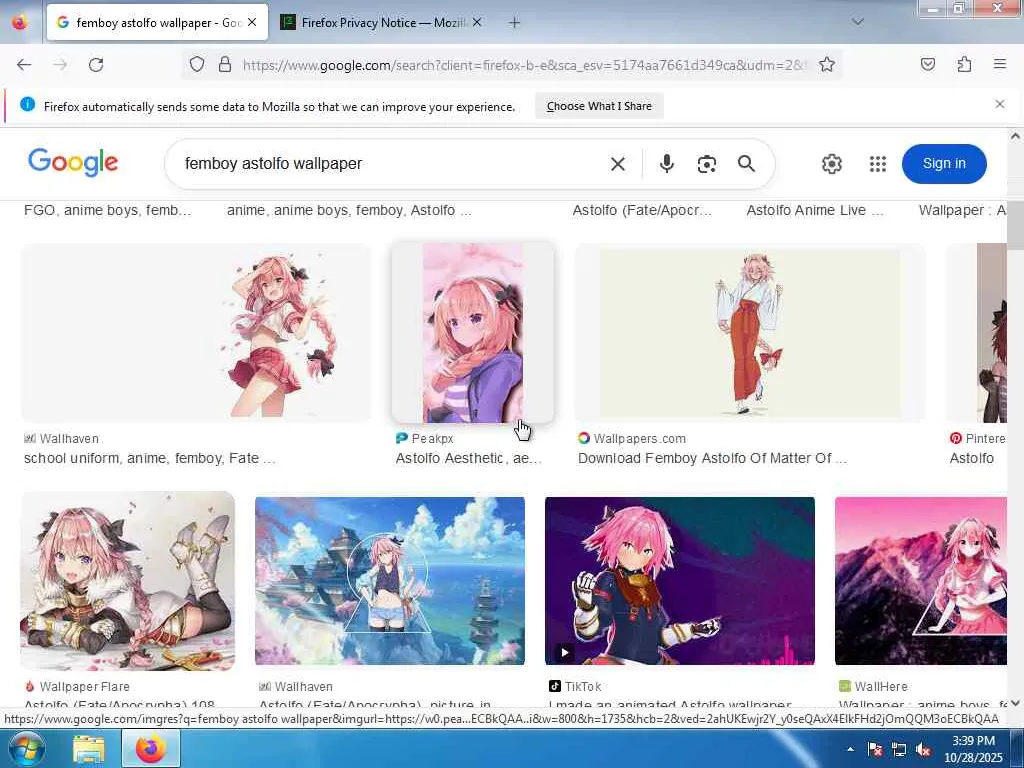1024x768 pixels.
Task: Open the WallHere pink mountain image
Action: pyautogui.click(x=921, y=581)
